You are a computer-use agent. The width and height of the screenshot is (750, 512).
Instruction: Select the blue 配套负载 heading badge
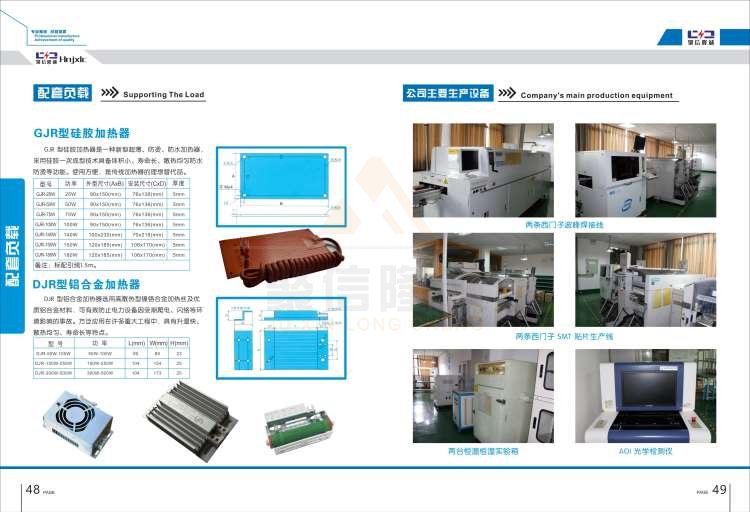(x=62, y=94)
